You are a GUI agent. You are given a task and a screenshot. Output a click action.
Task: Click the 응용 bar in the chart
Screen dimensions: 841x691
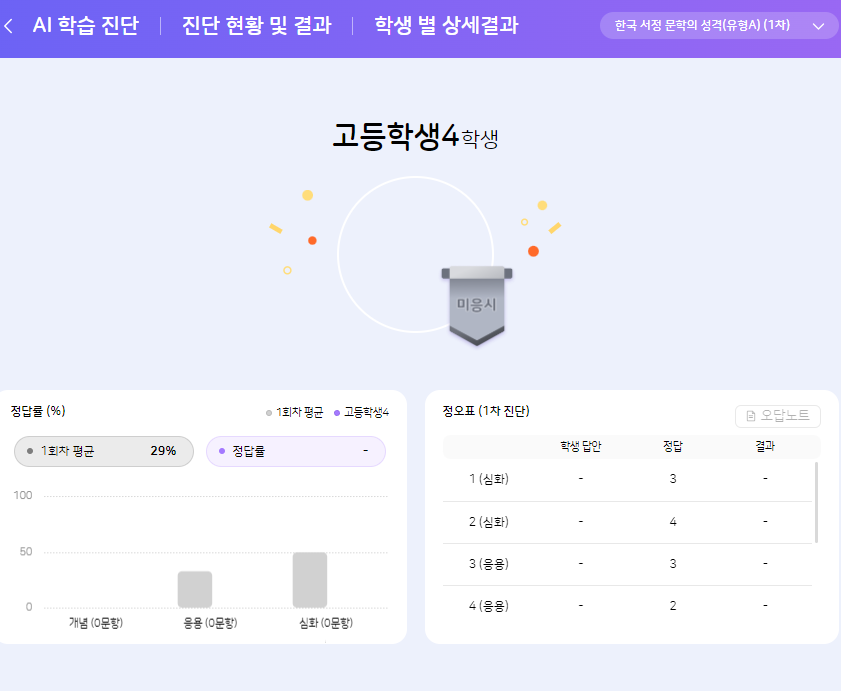195,589
